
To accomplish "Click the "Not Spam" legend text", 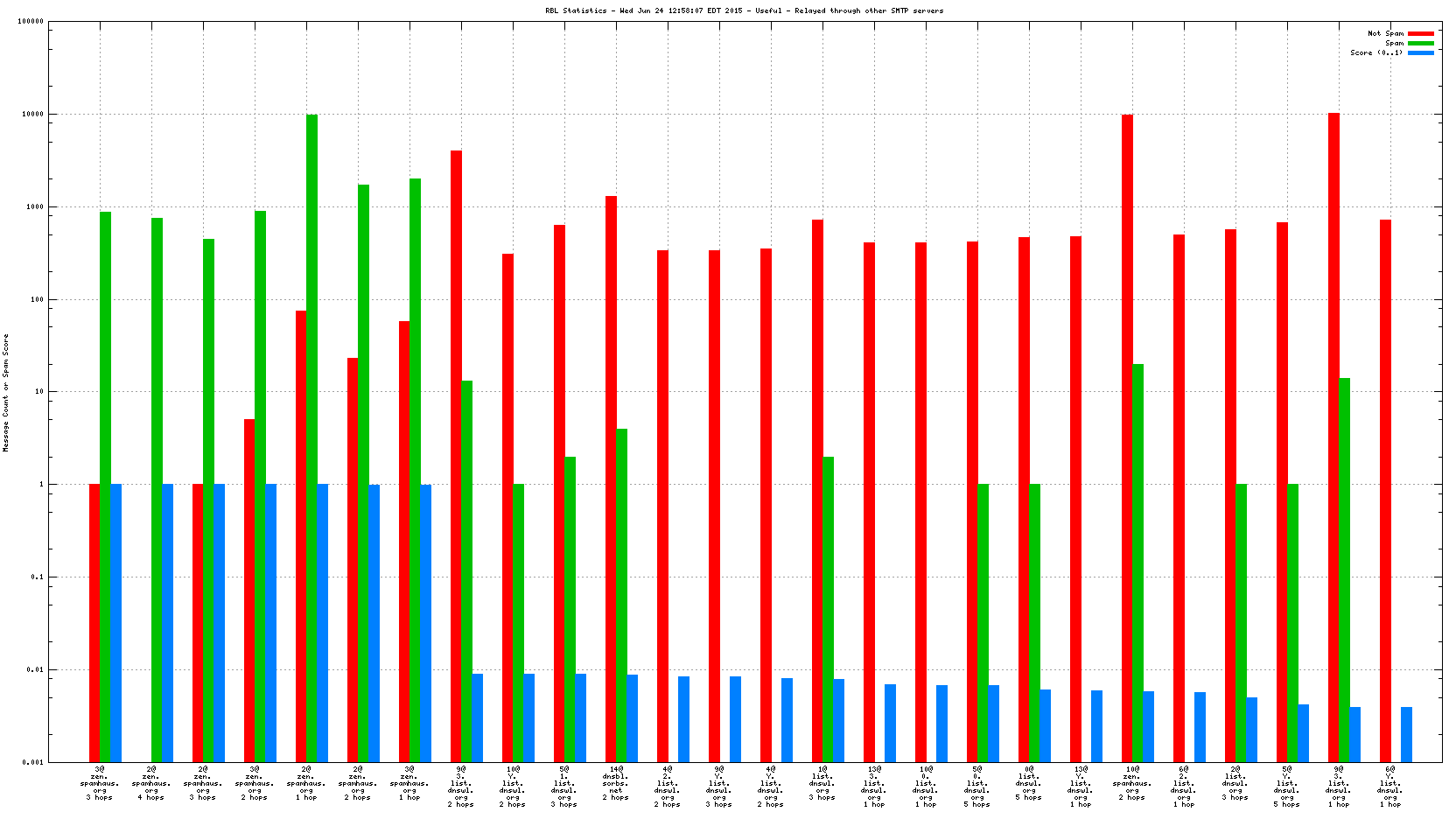I will click(x=1385, y=33).
